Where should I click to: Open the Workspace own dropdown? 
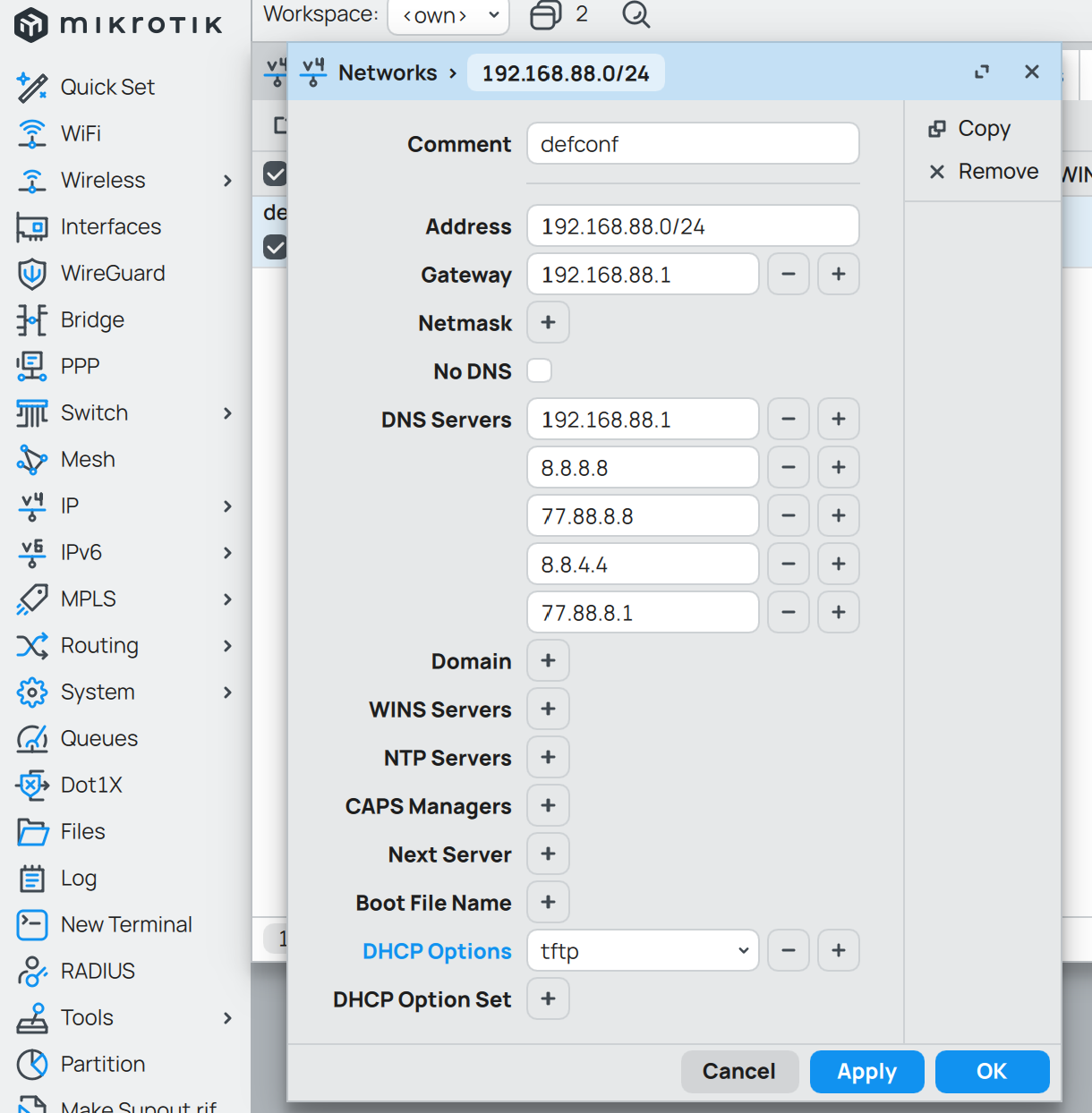[x=448, y=15]
